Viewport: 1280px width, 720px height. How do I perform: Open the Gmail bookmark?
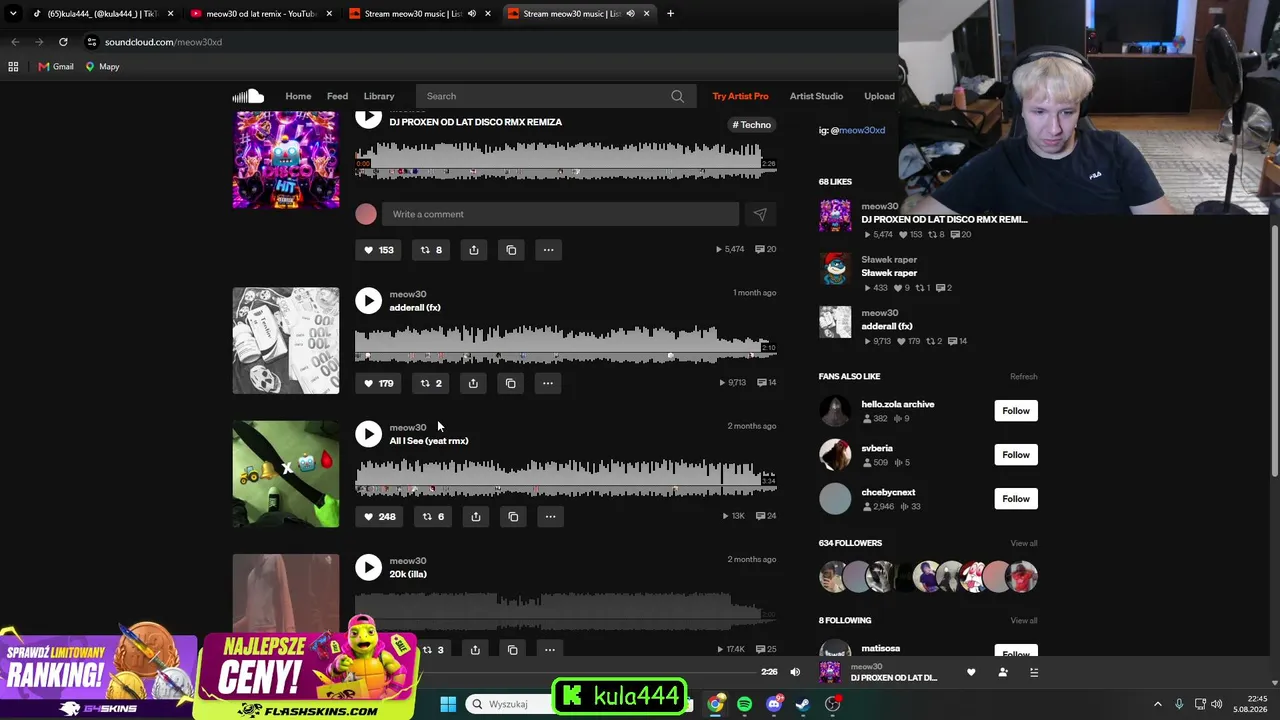click(56, 67)
